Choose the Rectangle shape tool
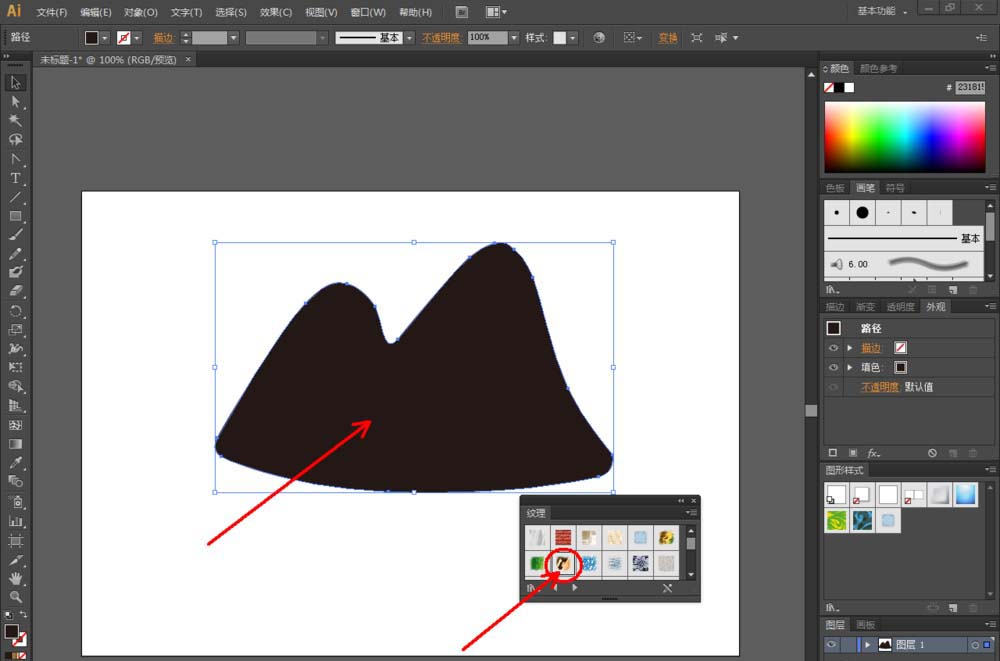Viewport: 1000px width, 661px height. [15, 216]
